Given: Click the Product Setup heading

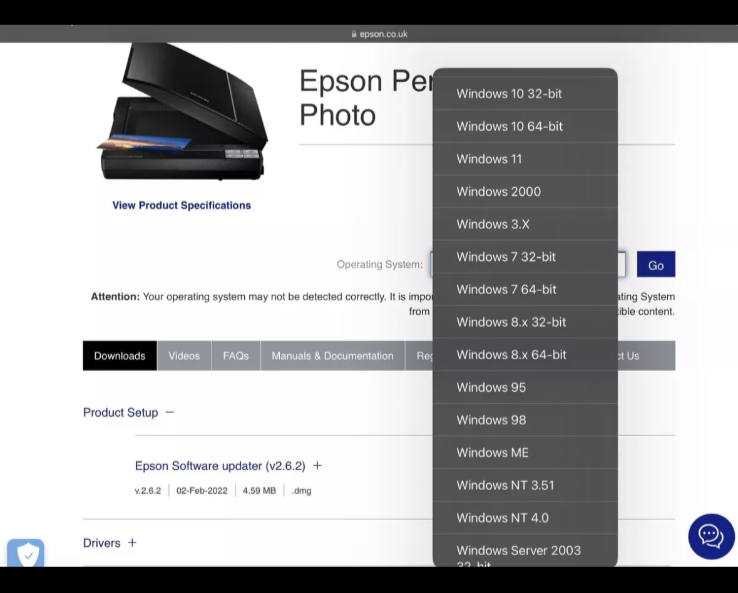Looking at the screenshot, I should (x=120, y=412).
